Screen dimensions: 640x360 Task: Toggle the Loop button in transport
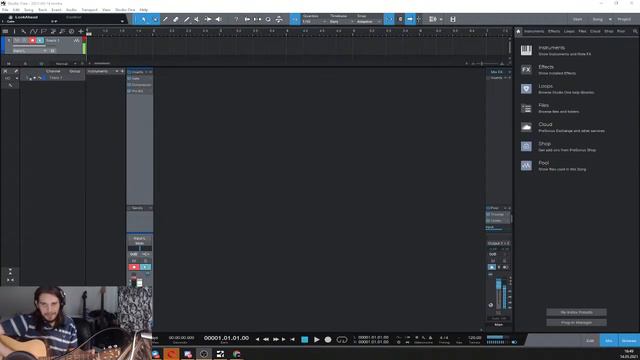click(x=342, y=340)
